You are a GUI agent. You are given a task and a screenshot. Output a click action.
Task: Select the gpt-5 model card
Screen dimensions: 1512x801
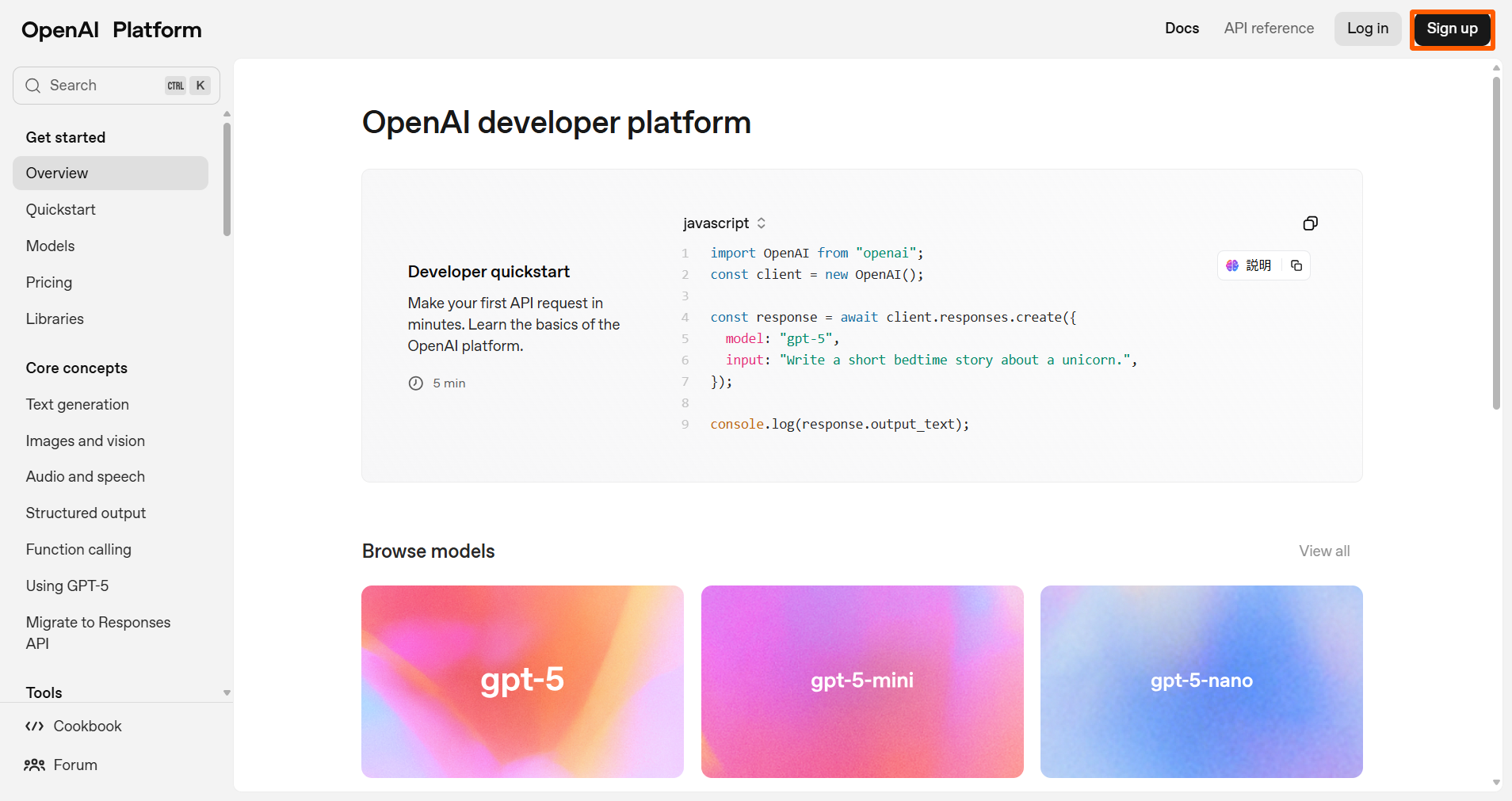(522, 681)
